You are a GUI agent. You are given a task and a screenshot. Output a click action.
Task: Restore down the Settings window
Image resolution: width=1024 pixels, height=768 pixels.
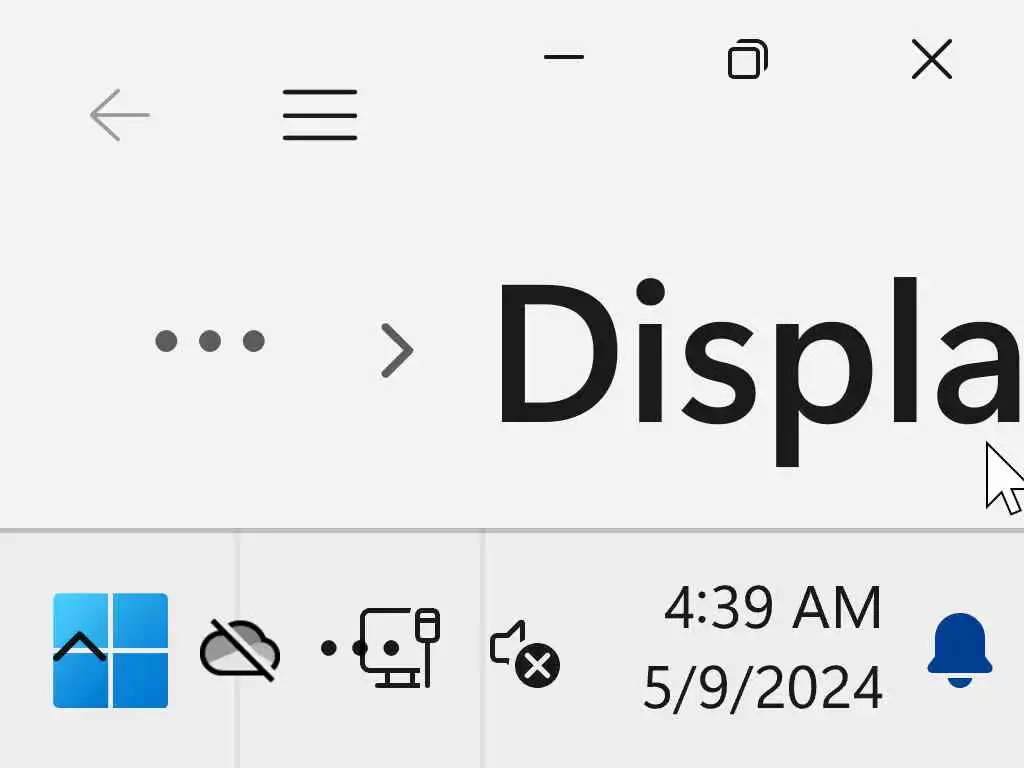(x=748, y=59)
